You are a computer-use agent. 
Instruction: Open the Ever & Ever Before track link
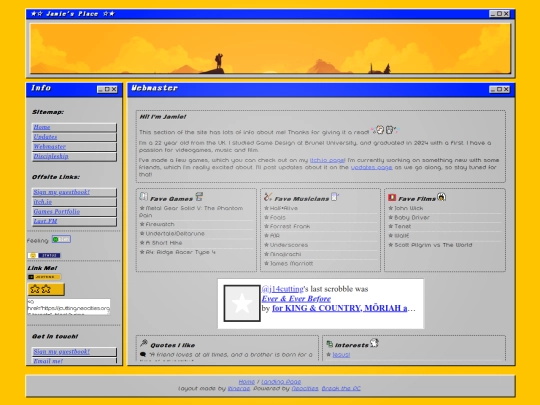tap(296, 299)
